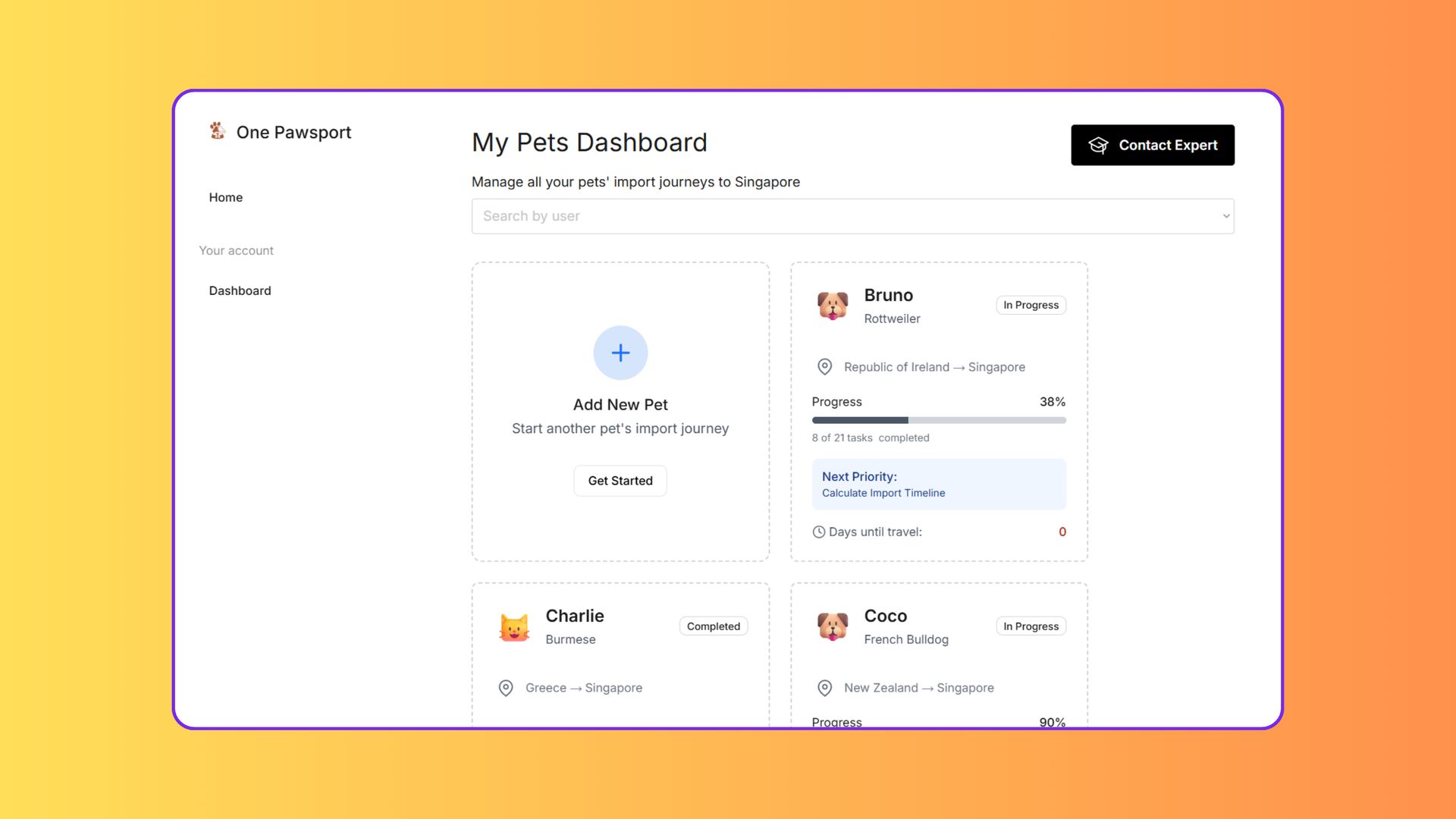Click location pin beside New Zealand route
This screenshot has height=819, width=1456.
[x=824, y=688]
